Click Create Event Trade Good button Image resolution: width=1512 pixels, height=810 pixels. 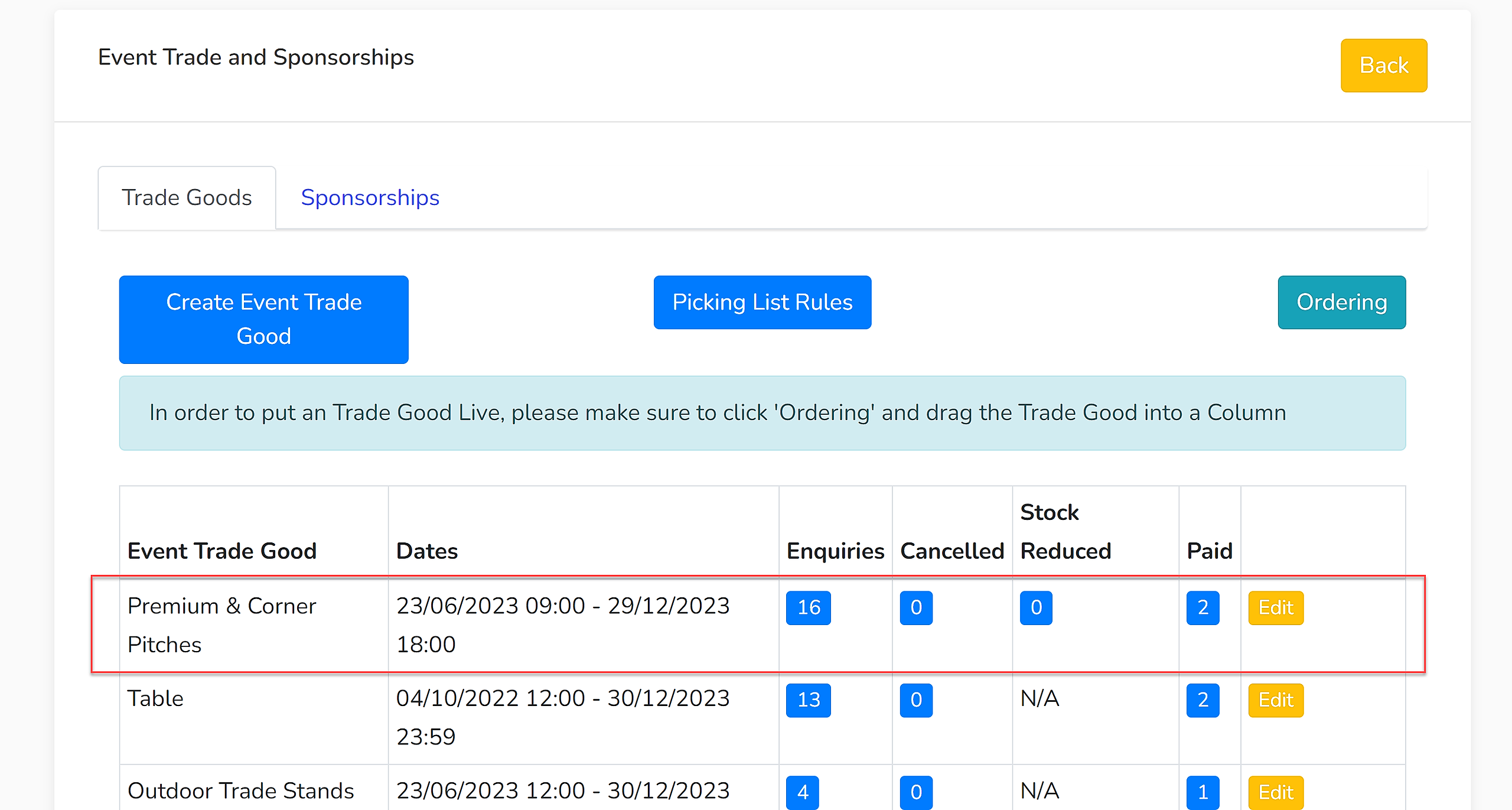[263, 320]
